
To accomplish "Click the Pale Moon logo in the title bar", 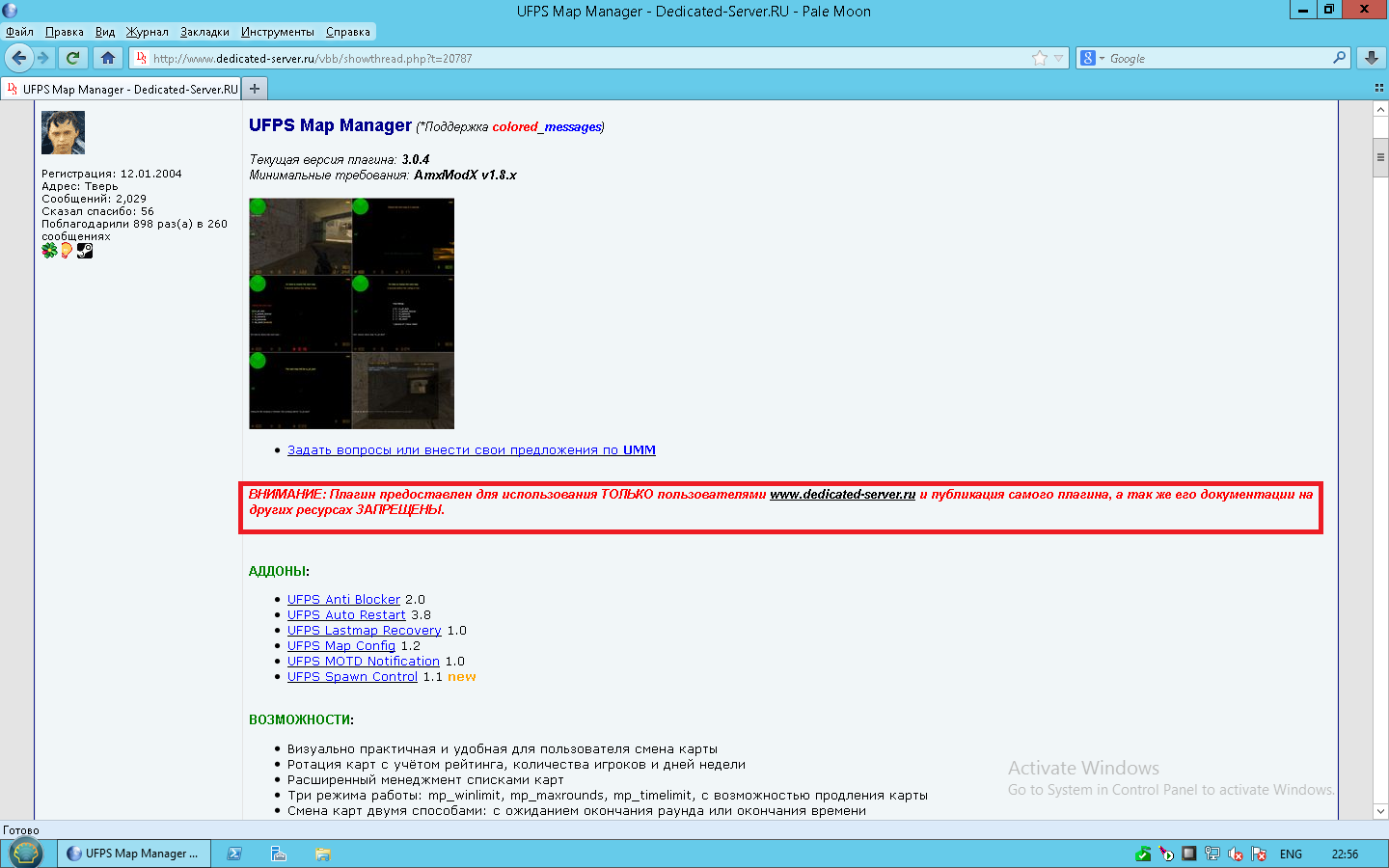I will click(10, 11).
